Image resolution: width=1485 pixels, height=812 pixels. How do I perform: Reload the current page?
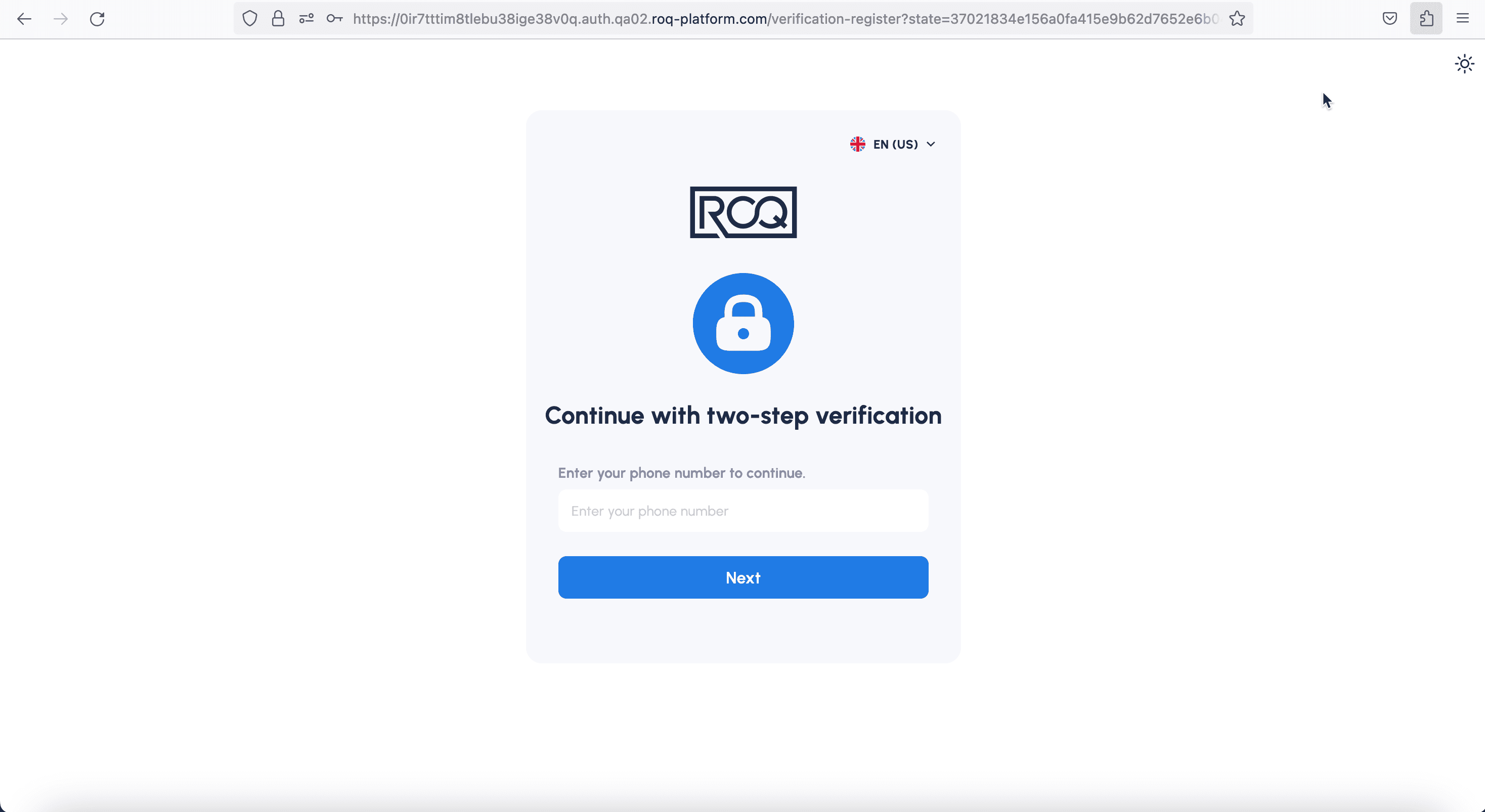[x=97, y=19]
